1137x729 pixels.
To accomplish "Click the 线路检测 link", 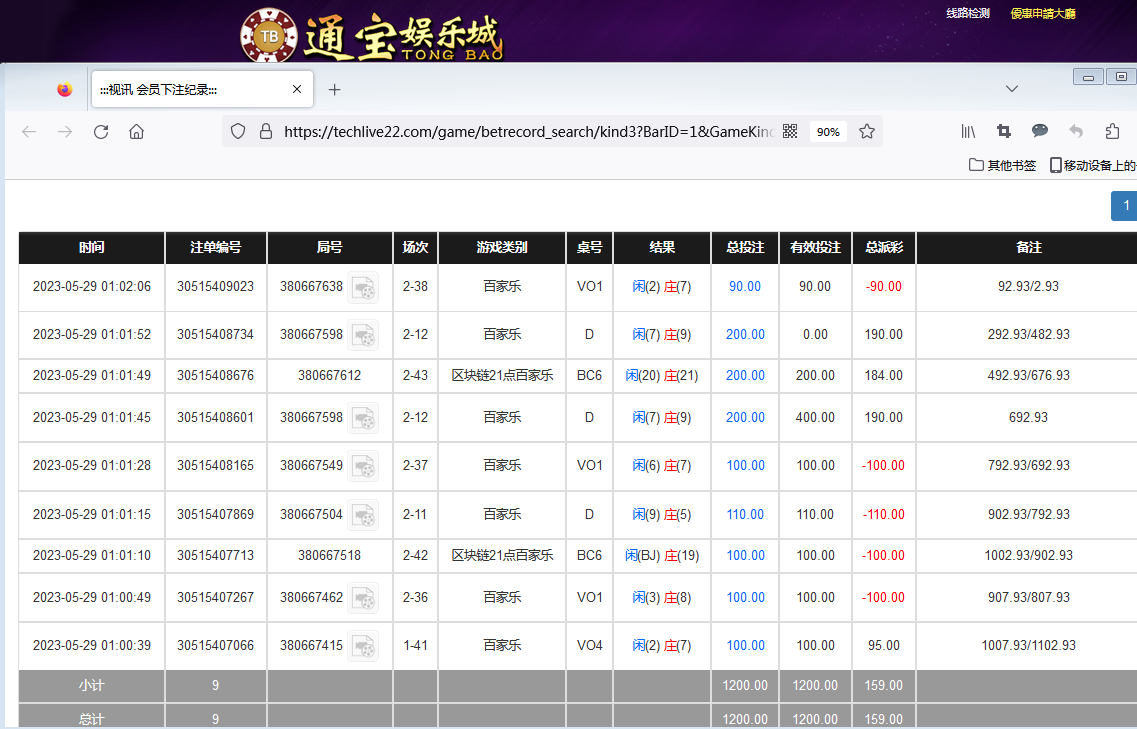I will [x=967, y=13].
